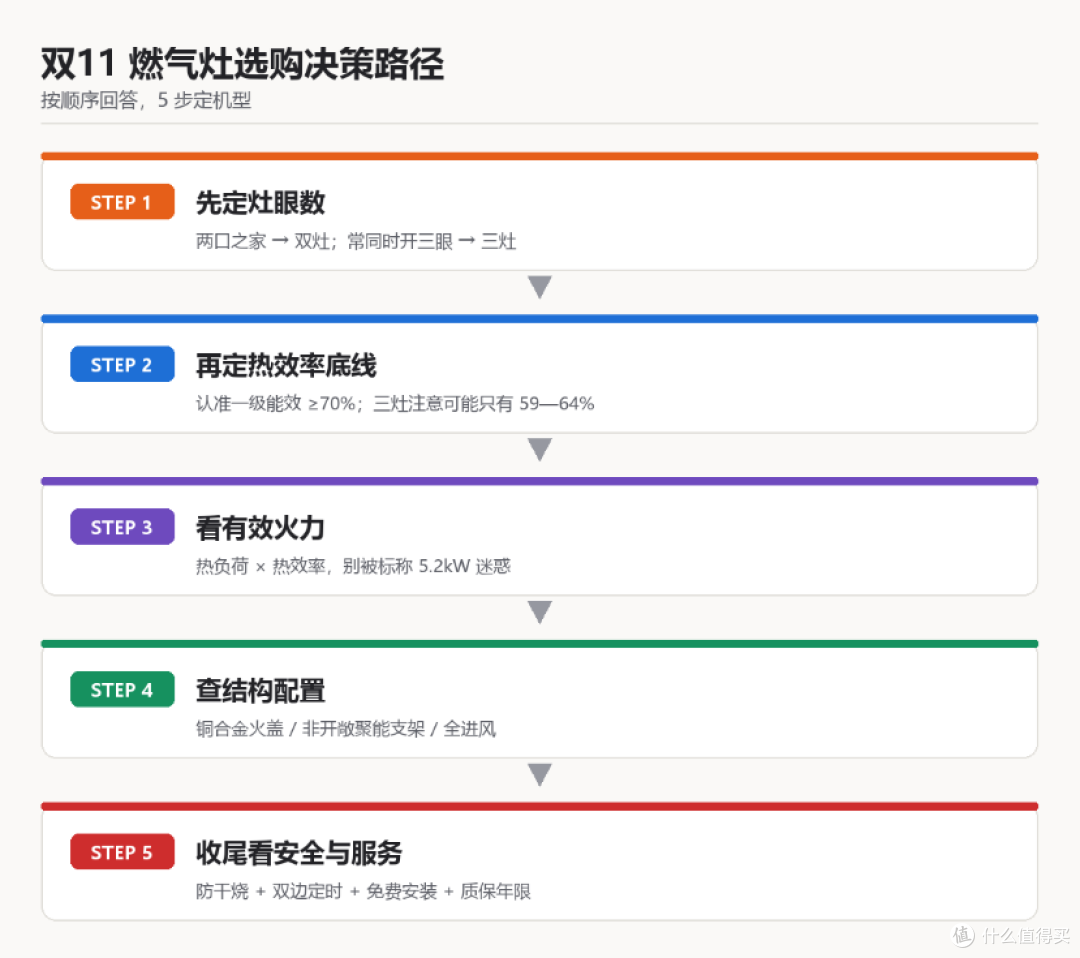The image size is (1080, 958).
Task: Click the purple STEP 3 badge
Action: pos(122,527)
